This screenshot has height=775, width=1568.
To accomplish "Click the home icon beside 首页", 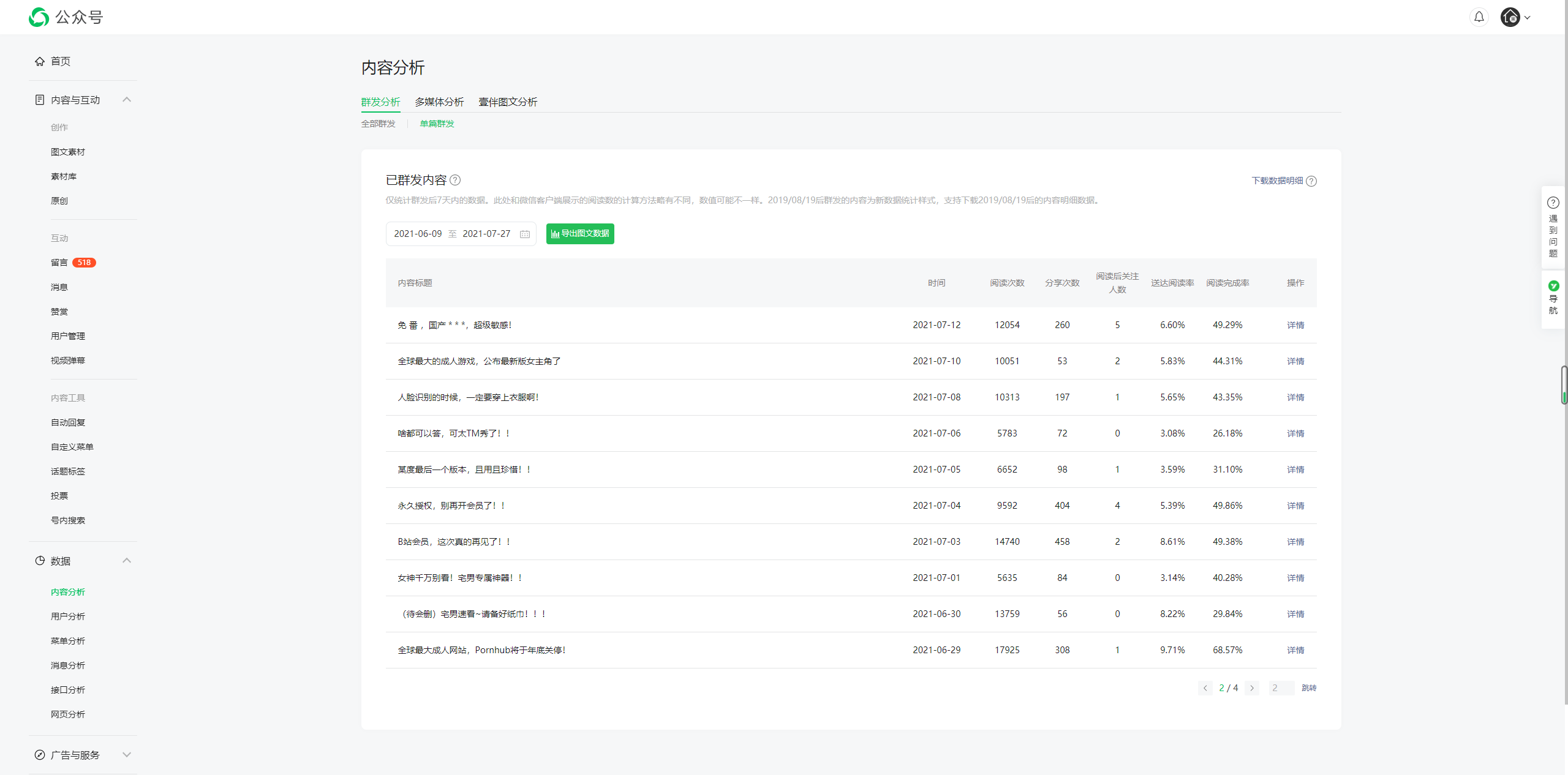I will (x=40, y=61).
